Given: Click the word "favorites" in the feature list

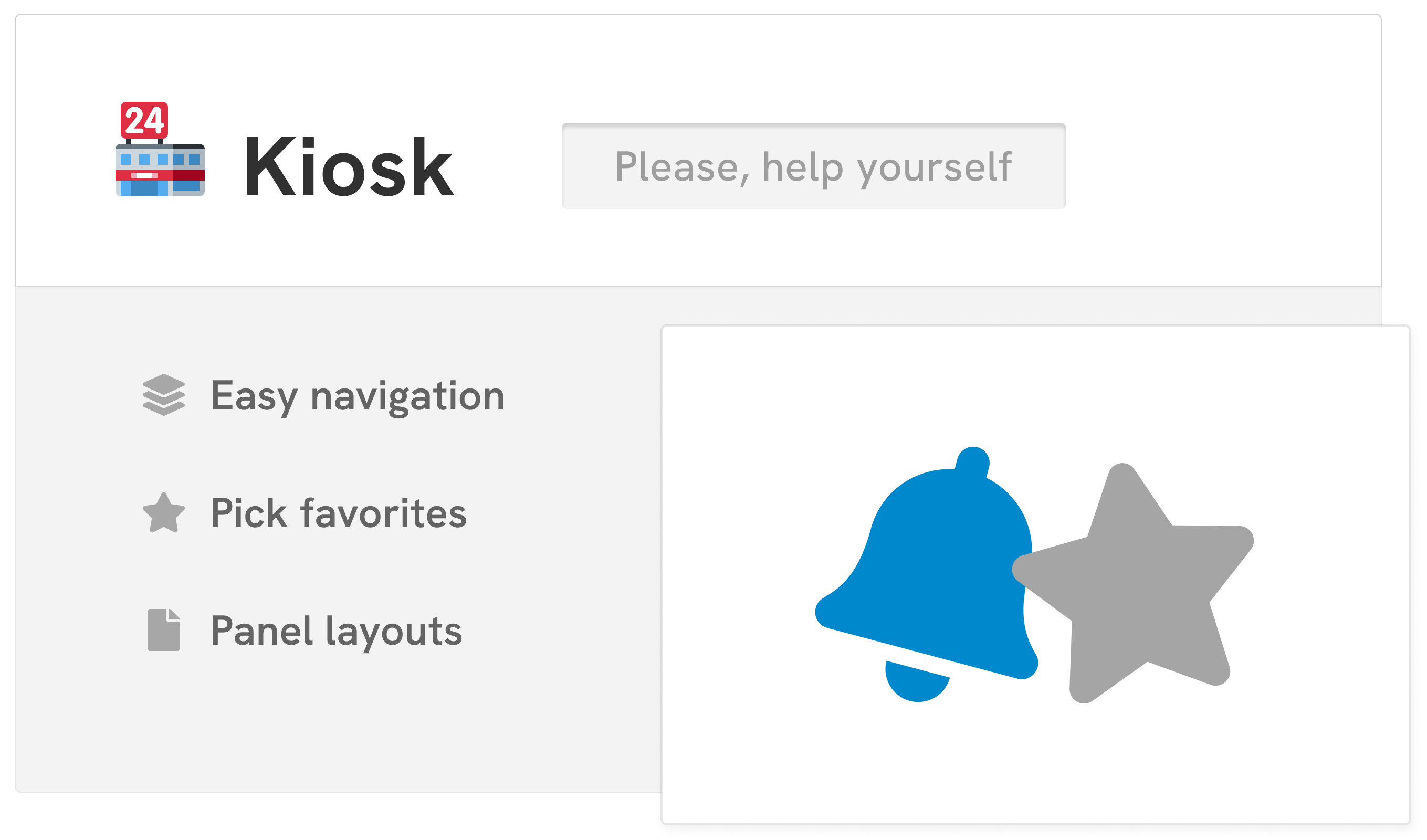Looking at the screenshot, I should 383,513.
